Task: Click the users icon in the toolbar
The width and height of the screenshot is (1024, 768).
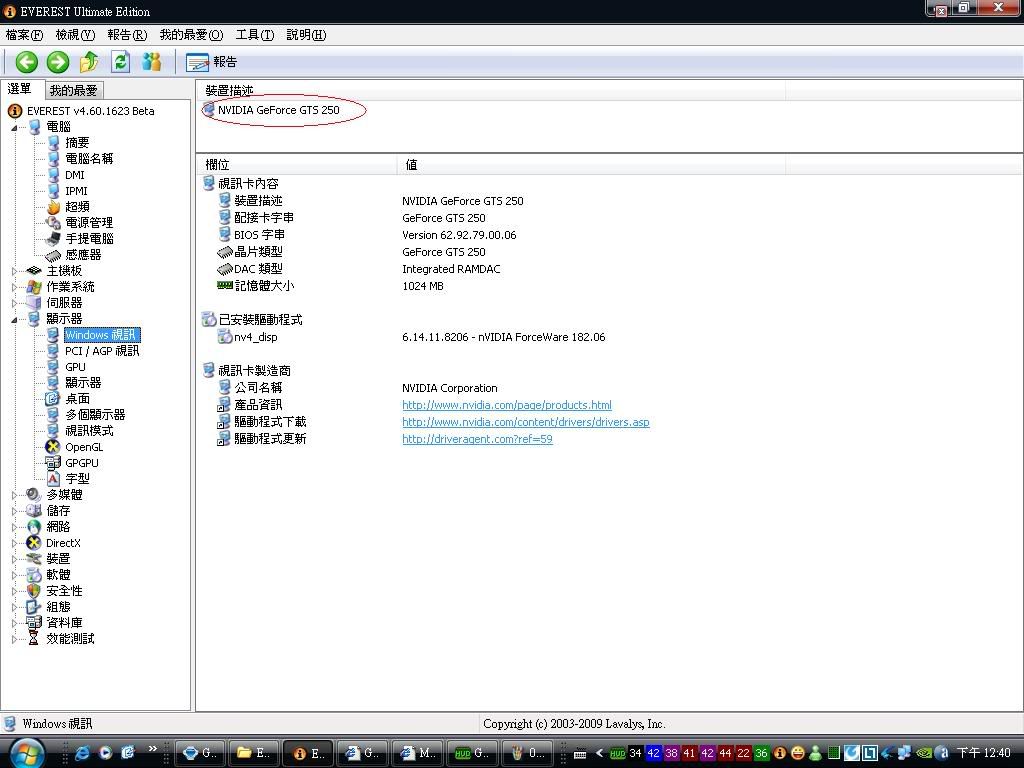Action: click(x=152, y=62)
